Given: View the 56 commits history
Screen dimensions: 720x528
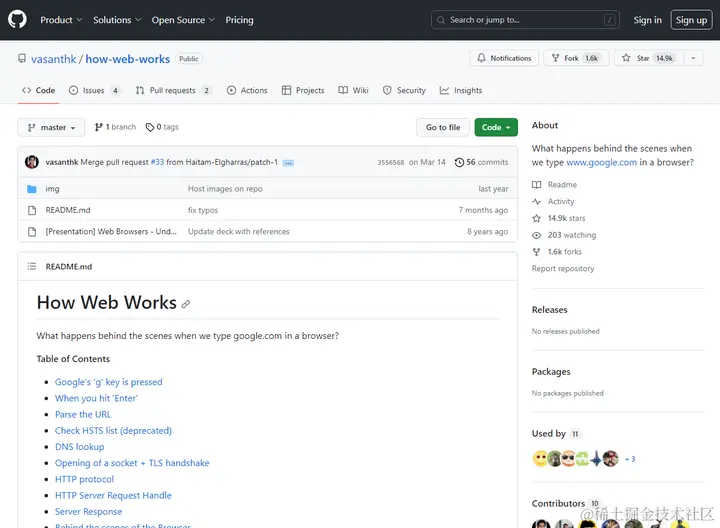Looking at the screenshot, I should (x=481, y=162).
